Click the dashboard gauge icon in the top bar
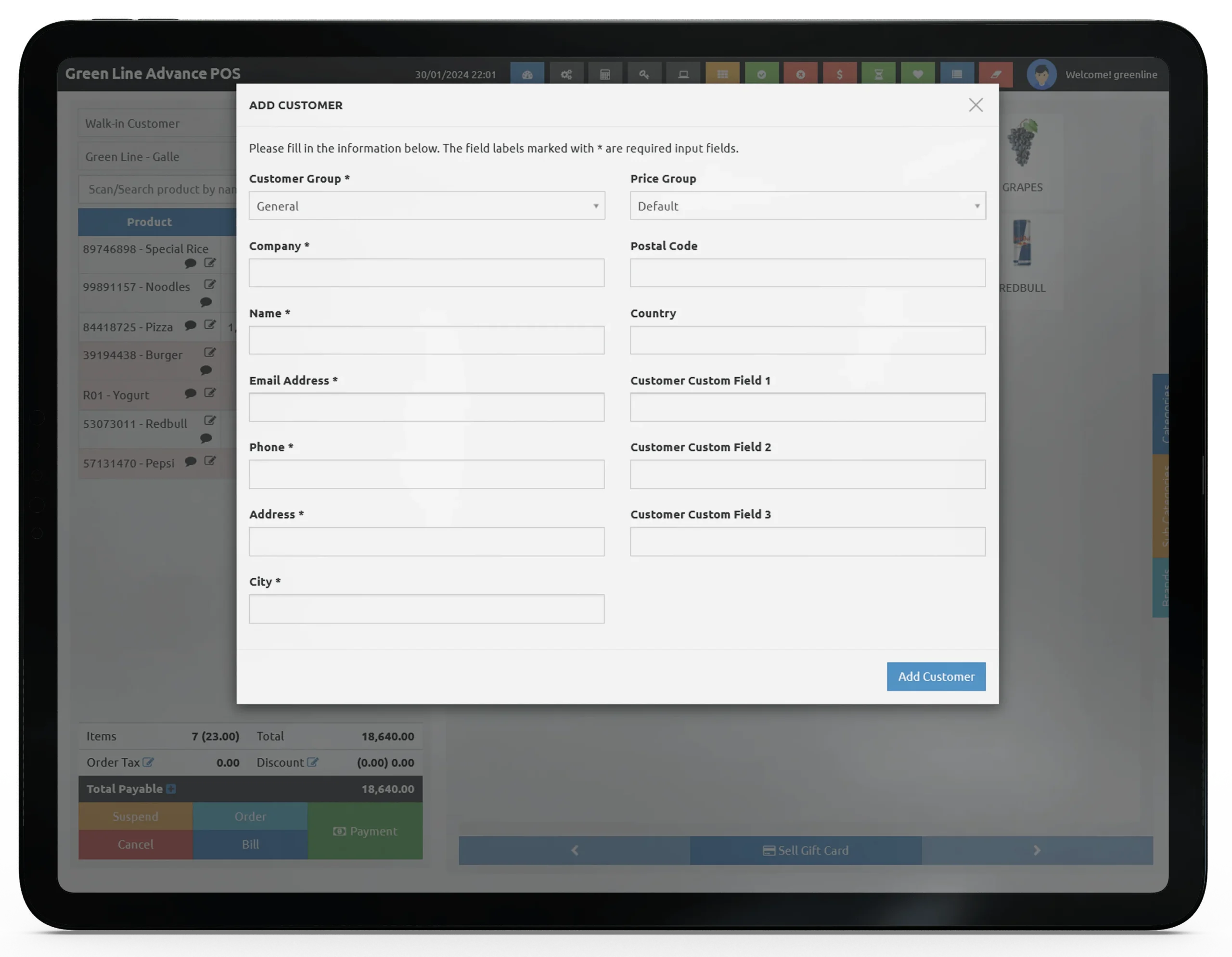Viewport: 1232px width, 957px height. pyautogui.click(x=527, y=75)
